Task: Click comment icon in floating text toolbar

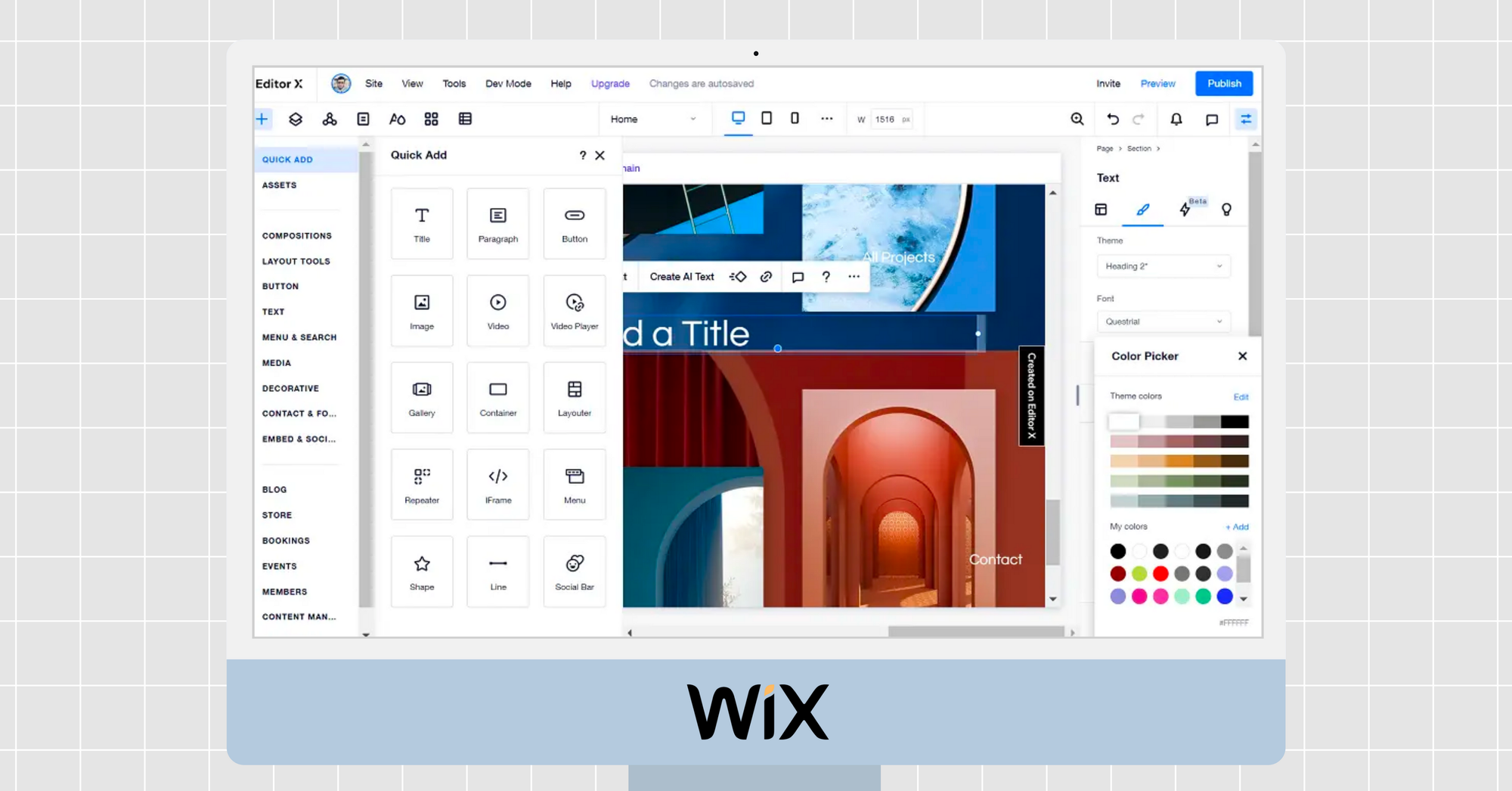Action: click(798, 277)
